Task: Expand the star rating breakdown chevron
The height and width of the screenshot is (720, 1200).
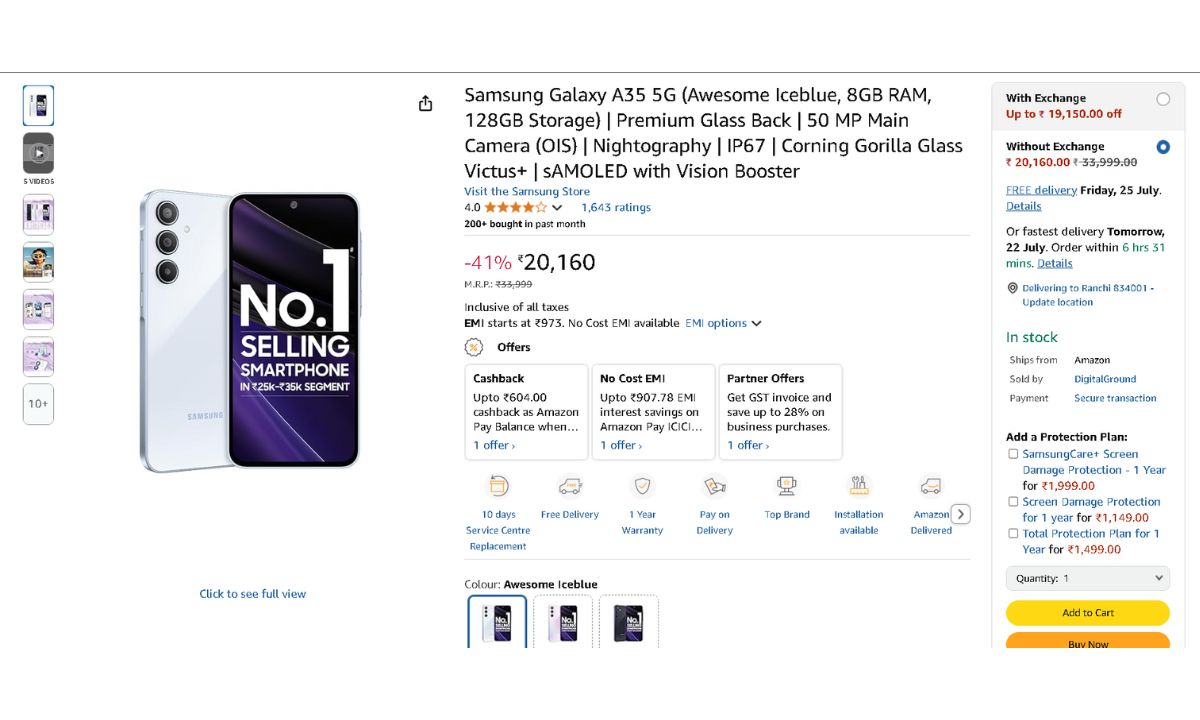Action: 557,208
